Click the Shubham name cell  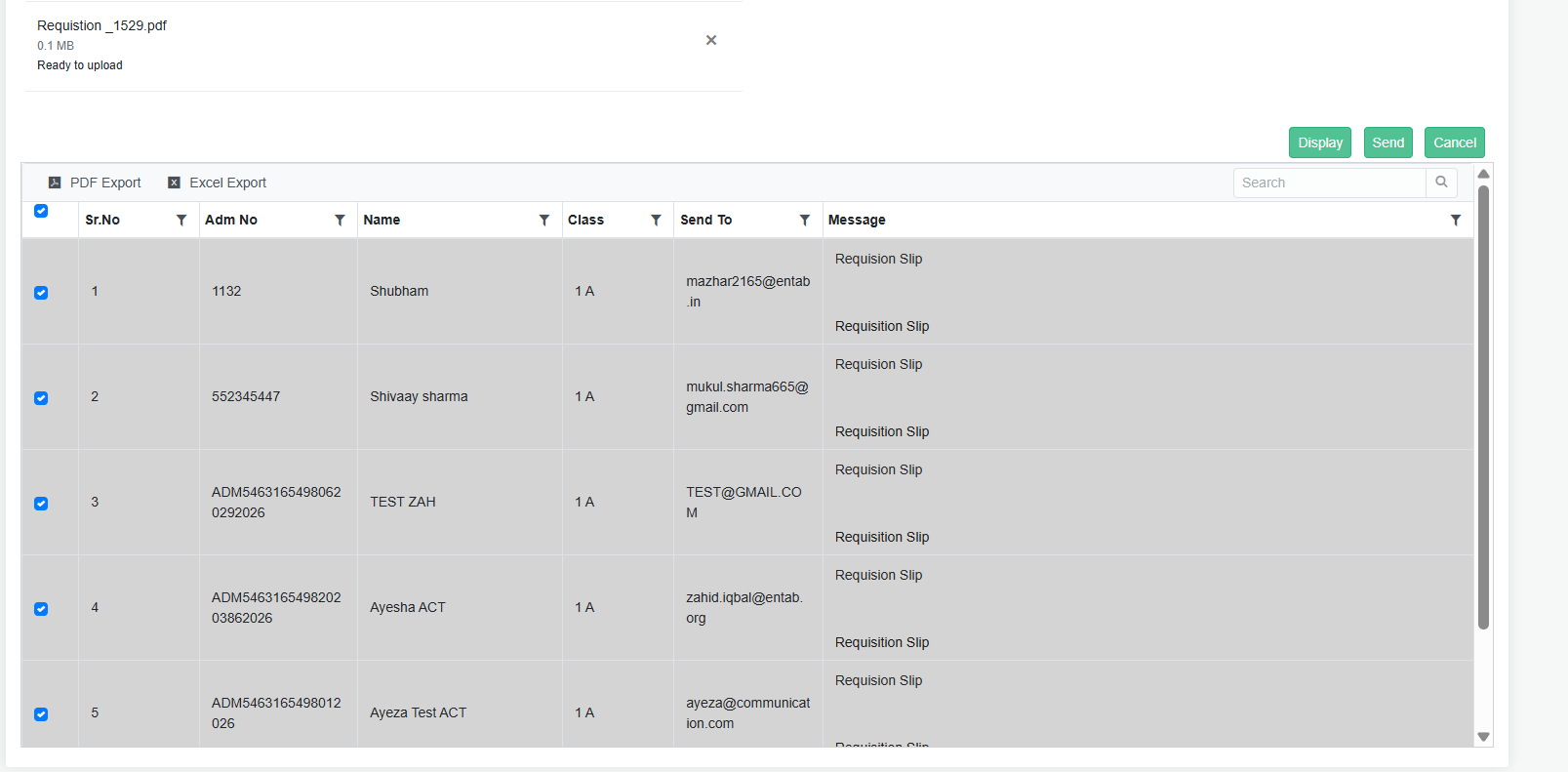pos(460,291)
